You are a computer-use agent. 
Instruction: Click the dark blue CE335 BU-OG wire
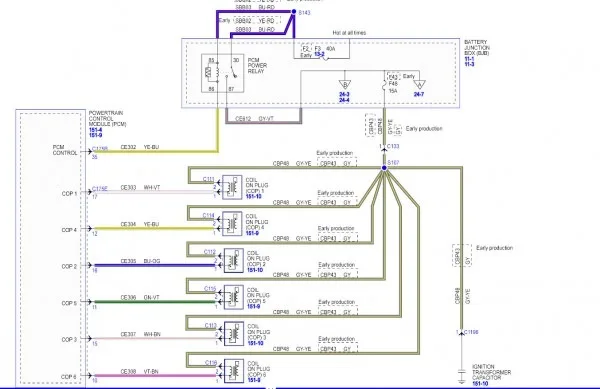click(x=155, y=265)
